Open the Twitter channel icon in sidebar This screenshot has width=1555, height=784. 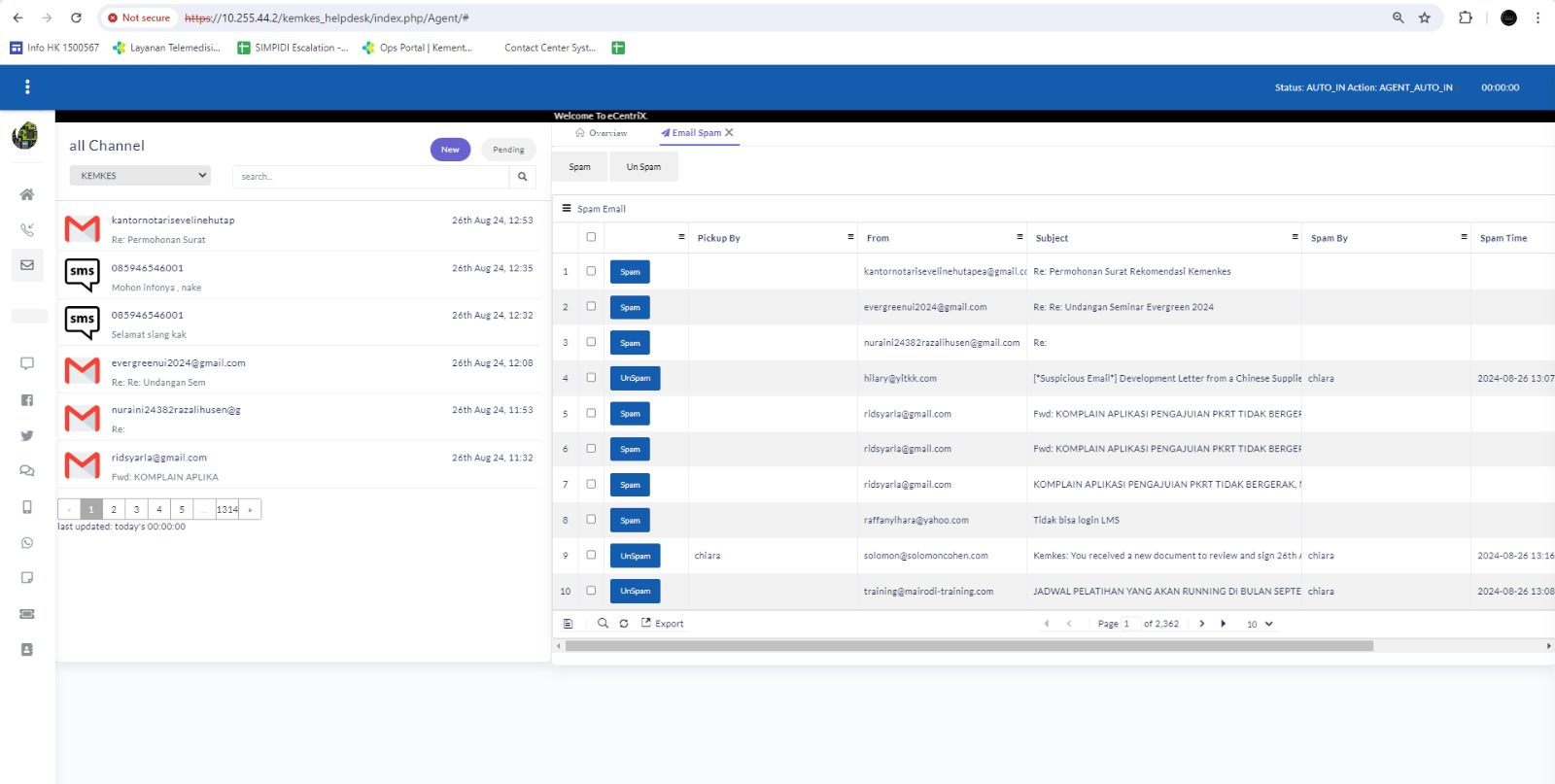pos(27,436)
